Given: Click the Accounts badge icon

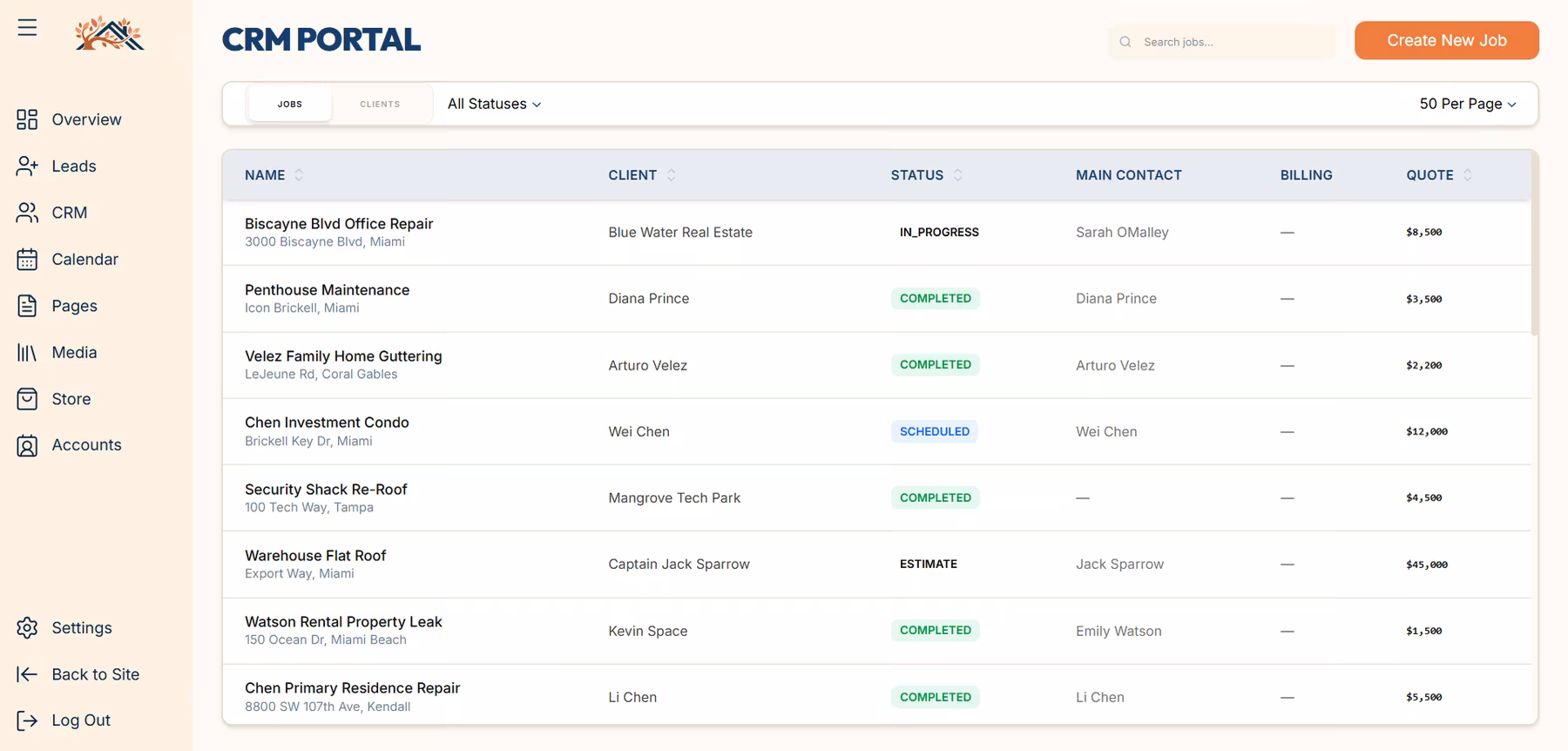Looking at the screenshot, I should 27,445.
